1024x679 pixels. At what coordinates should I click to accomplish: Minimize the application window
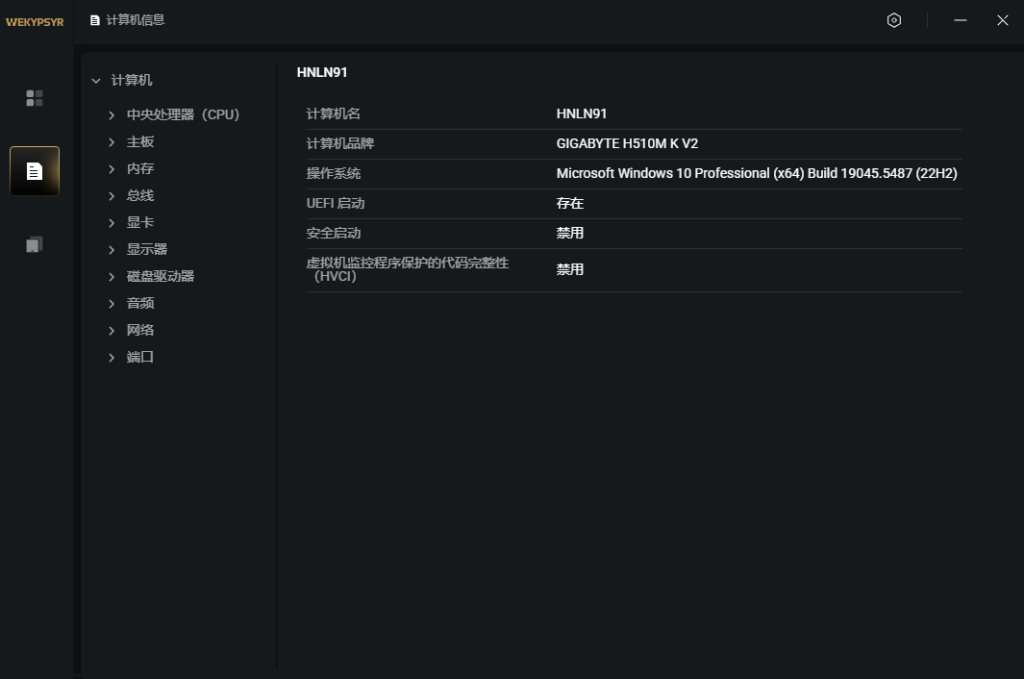[960, 20]
